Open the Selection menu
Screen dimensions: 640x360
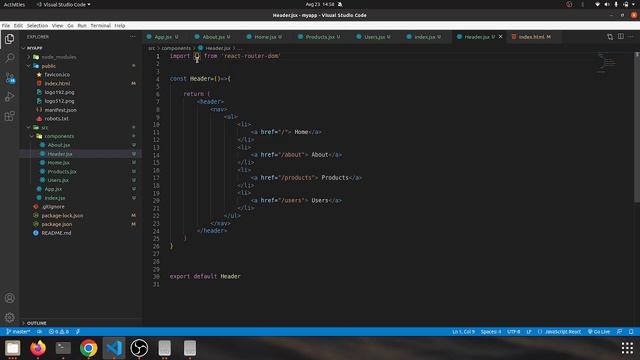point(37,25)
